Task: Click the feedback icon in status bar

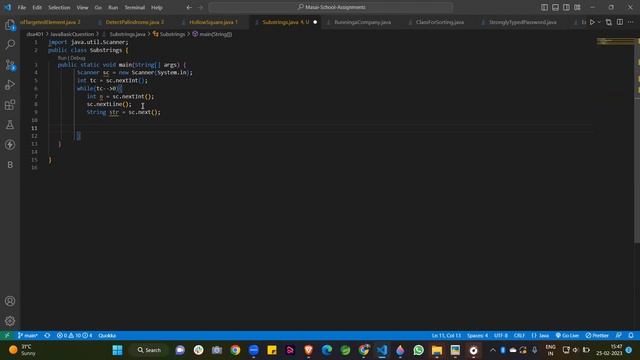Action: pyautogui.click(x=619, y=335)
